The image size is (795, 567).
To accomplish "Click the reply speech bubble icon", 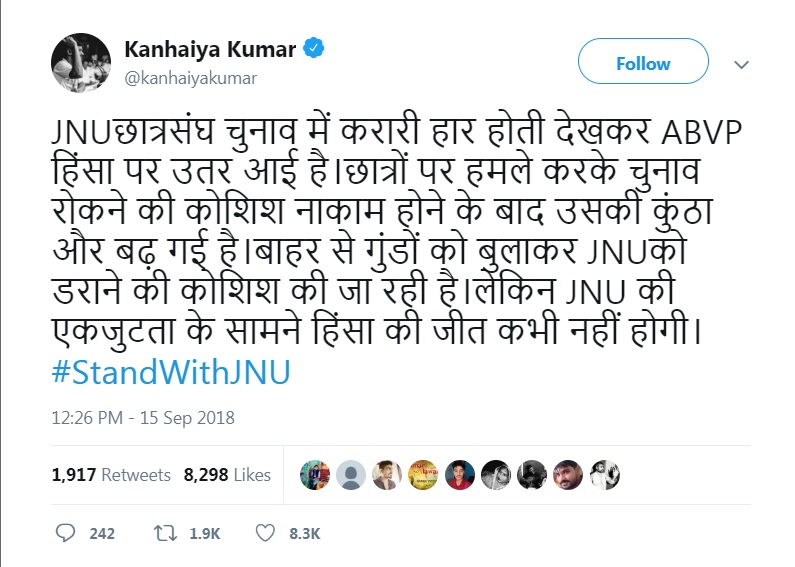I will click(x=65, y=533).
